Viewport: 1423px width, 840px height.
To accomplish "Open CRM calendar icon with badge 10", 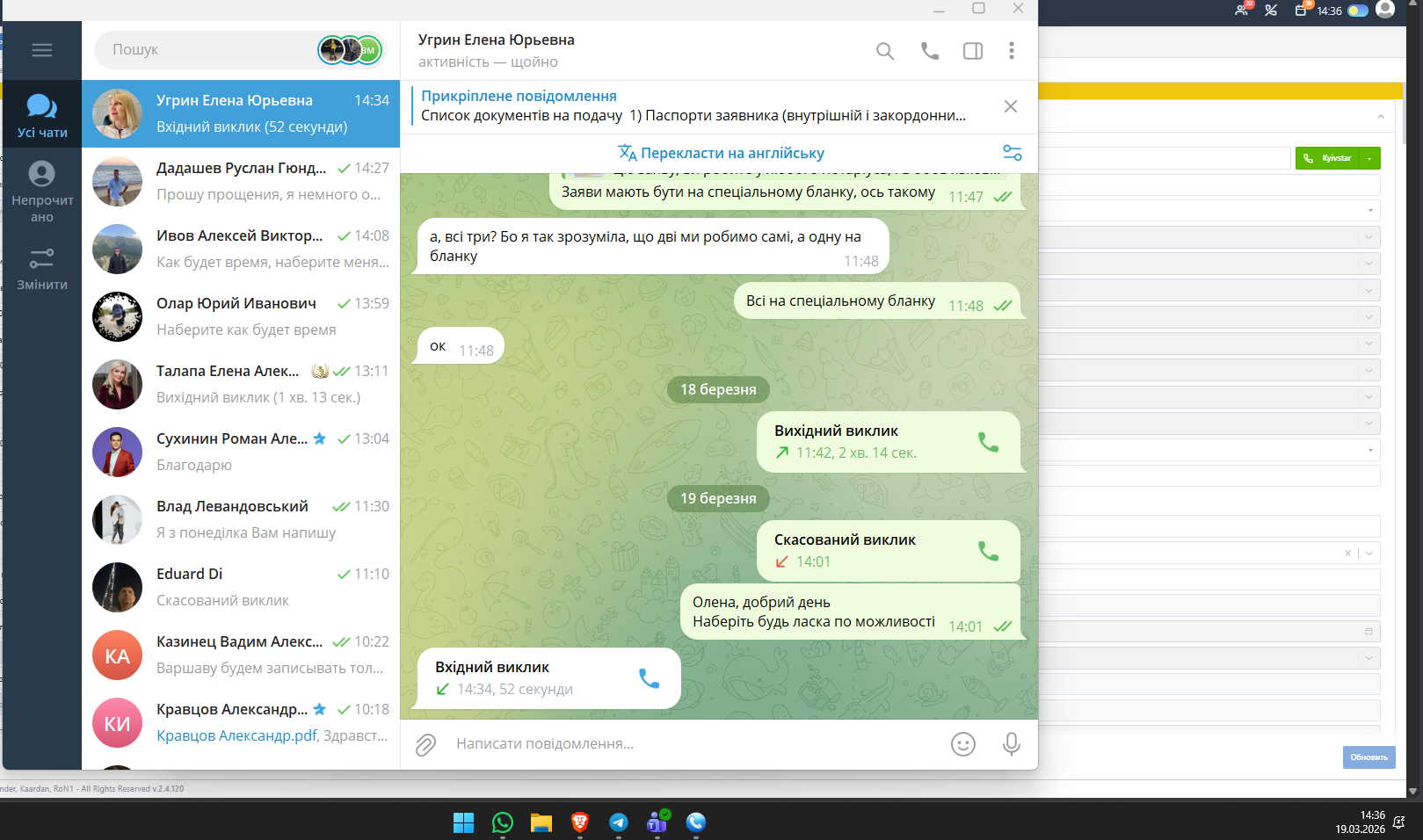I will coord(1302,10).
